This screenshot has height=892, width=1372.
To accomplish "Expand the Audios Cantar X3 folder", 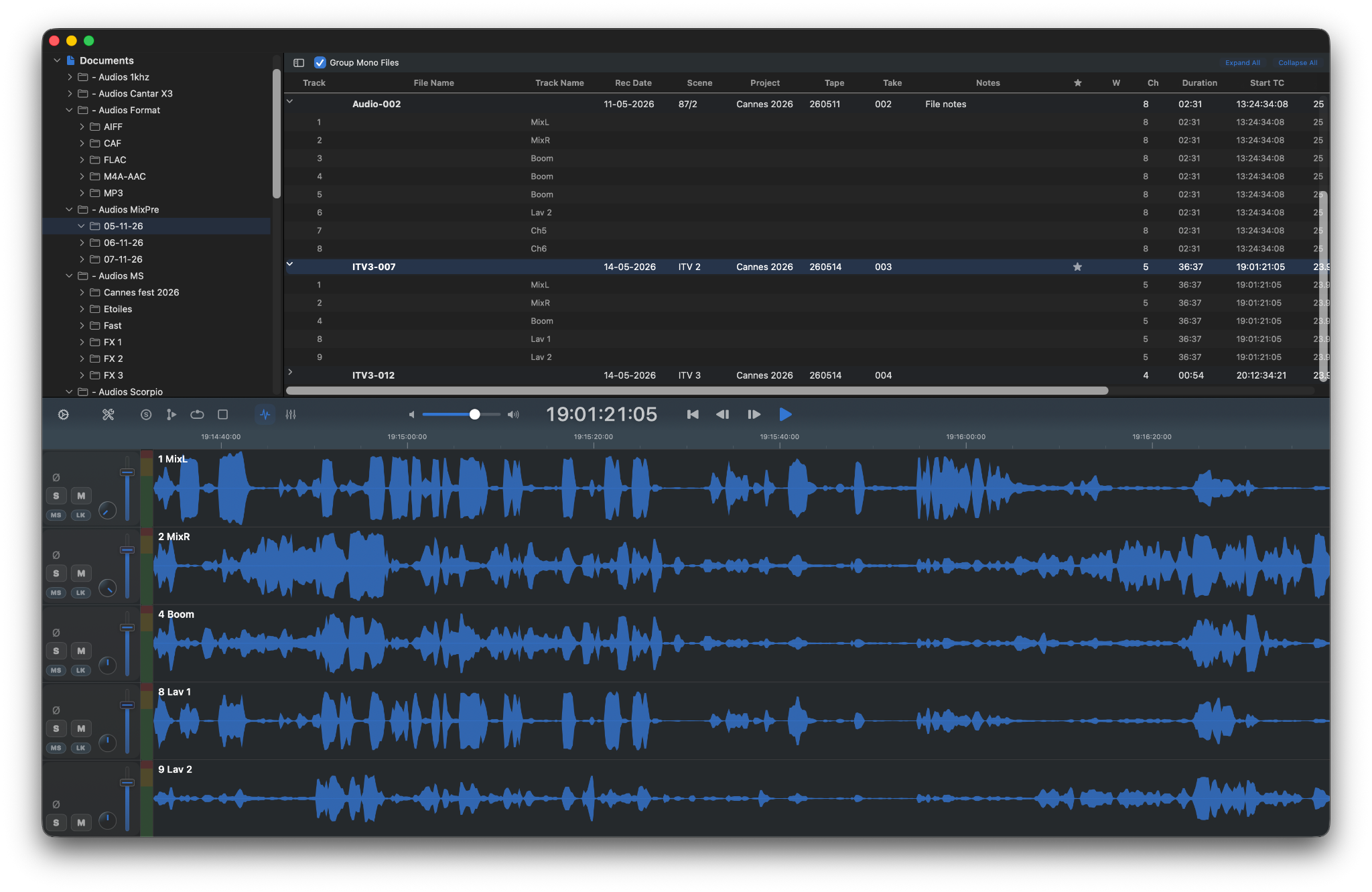I will [70, 94].
